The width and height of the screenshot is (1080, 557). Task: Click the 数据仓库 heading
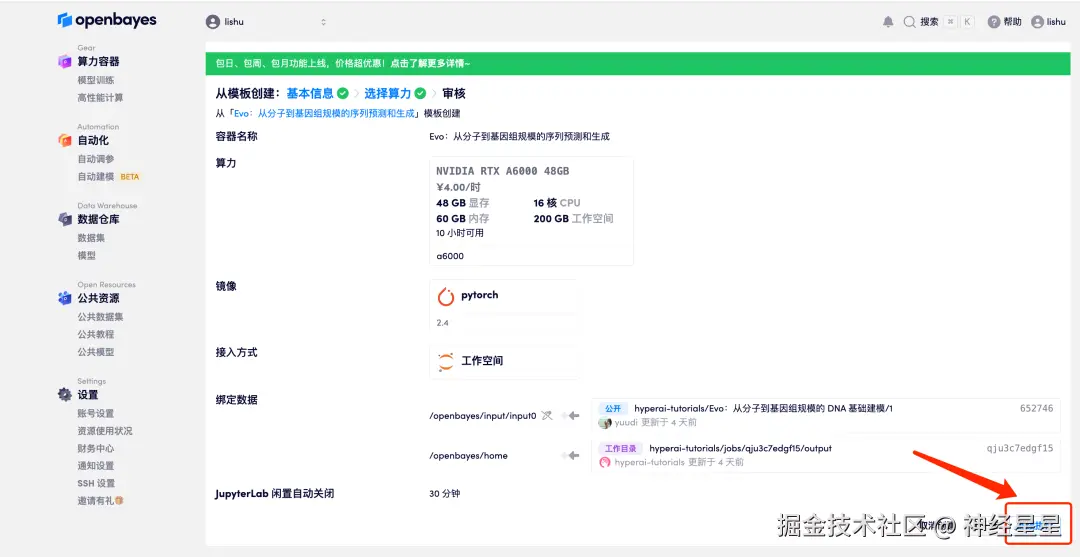[98, 219]
